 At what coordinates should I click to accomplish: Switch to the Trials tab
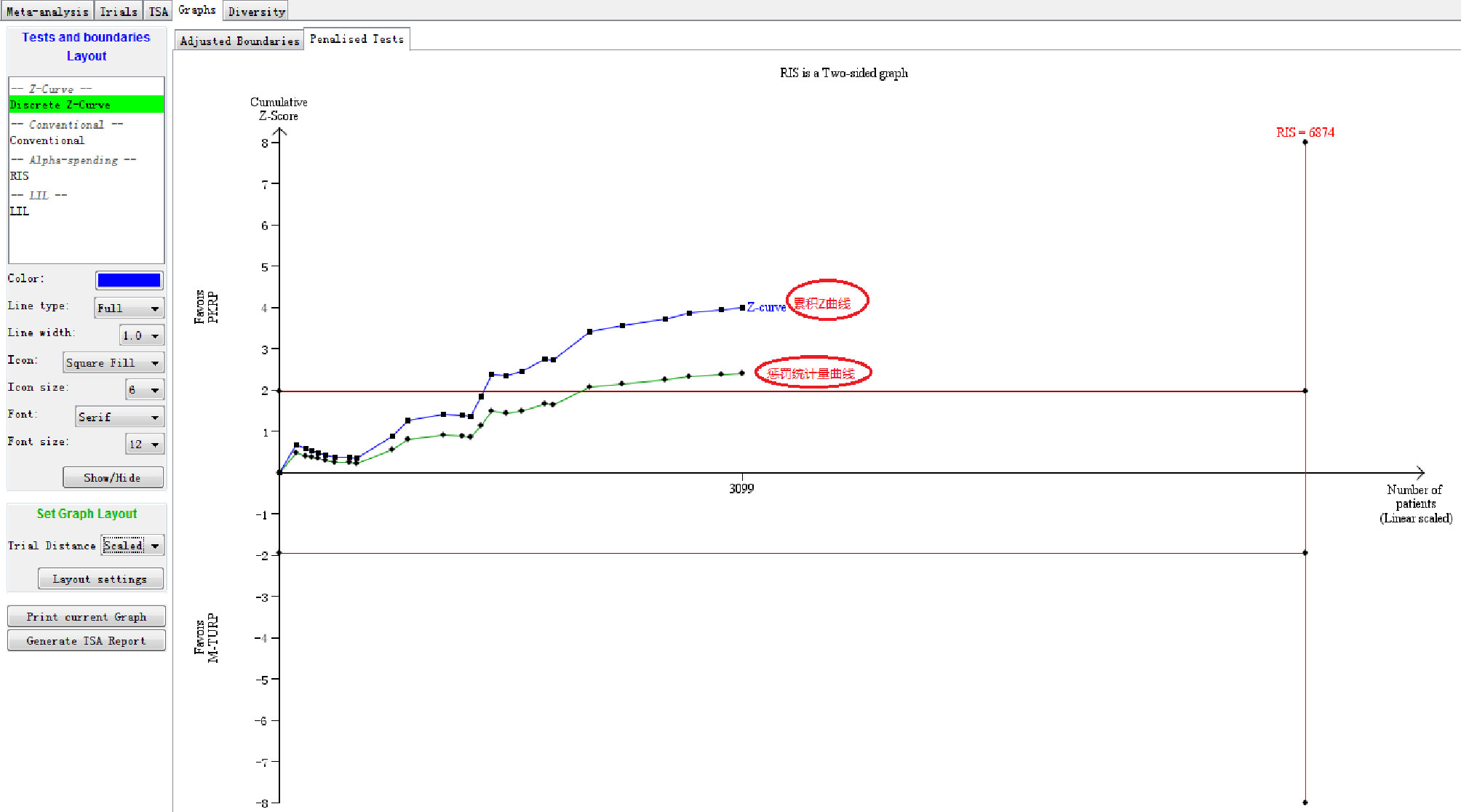[118, 11]
